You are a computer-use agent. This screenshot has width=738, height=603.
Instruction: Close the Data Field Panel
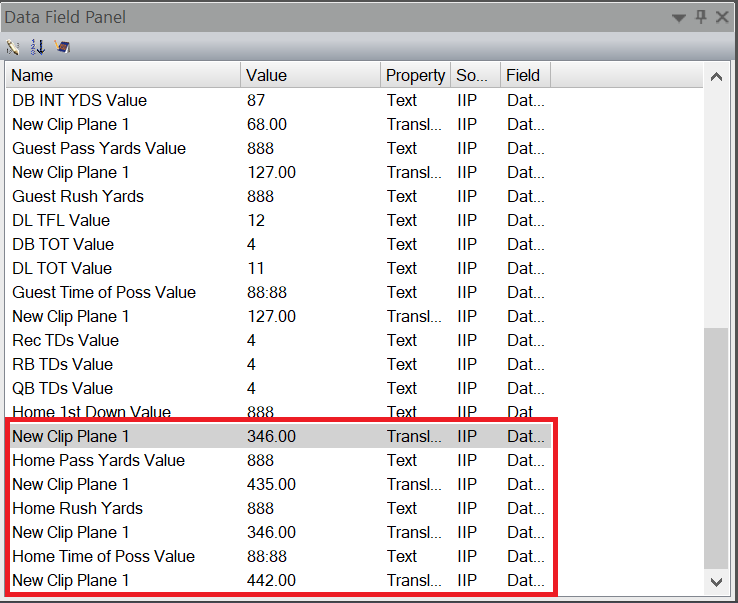[722, 17]
